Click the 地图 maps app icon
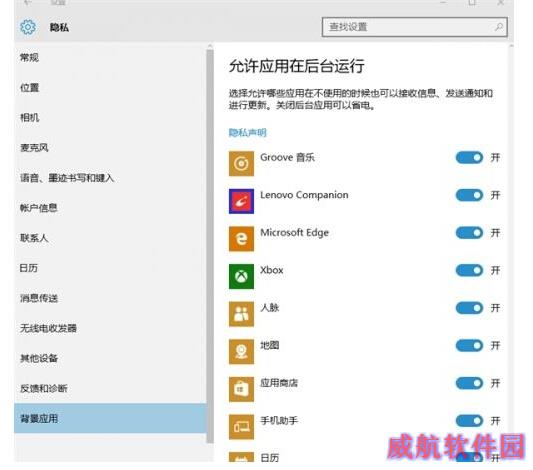Image resolution: width=533 pixels, height=470 pixels. click(241, 351)
